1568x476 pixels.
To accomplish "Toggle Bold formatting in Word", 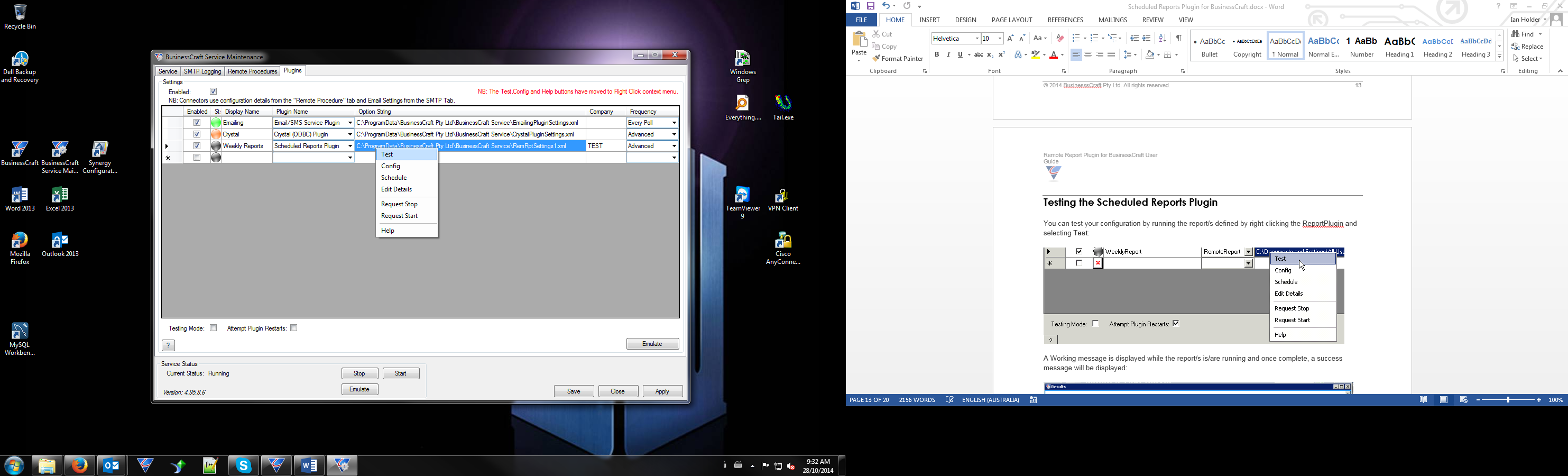I will coord(937,55).
